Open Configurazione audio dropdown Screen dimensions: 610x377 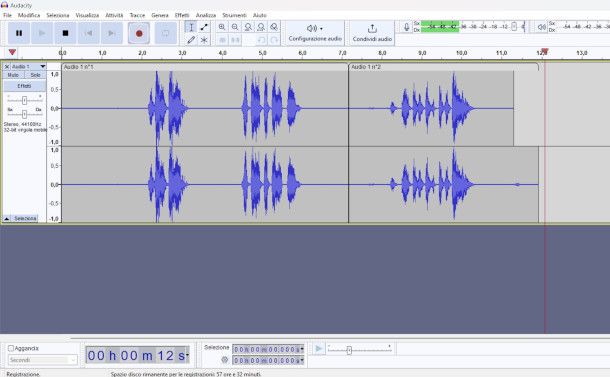tap(315, 33)
